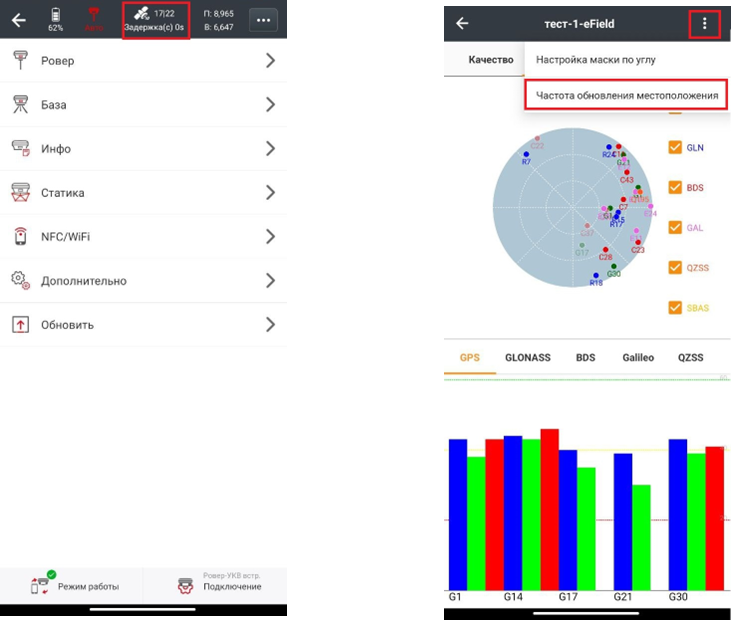The height and width of the screenshot is (620, 731).
Task: Expand the Инфо row chevron
Action: tap(270, 148)
